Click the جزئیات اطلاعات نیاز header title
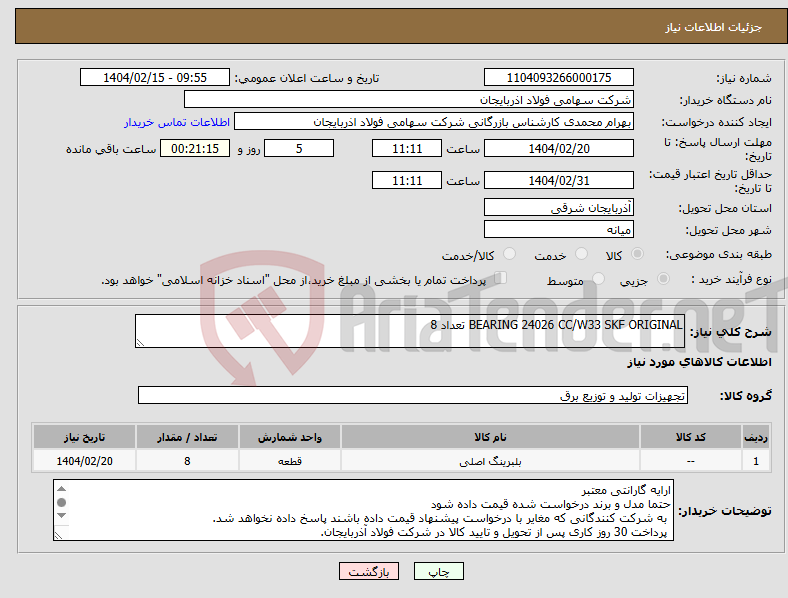 (714, 27)
